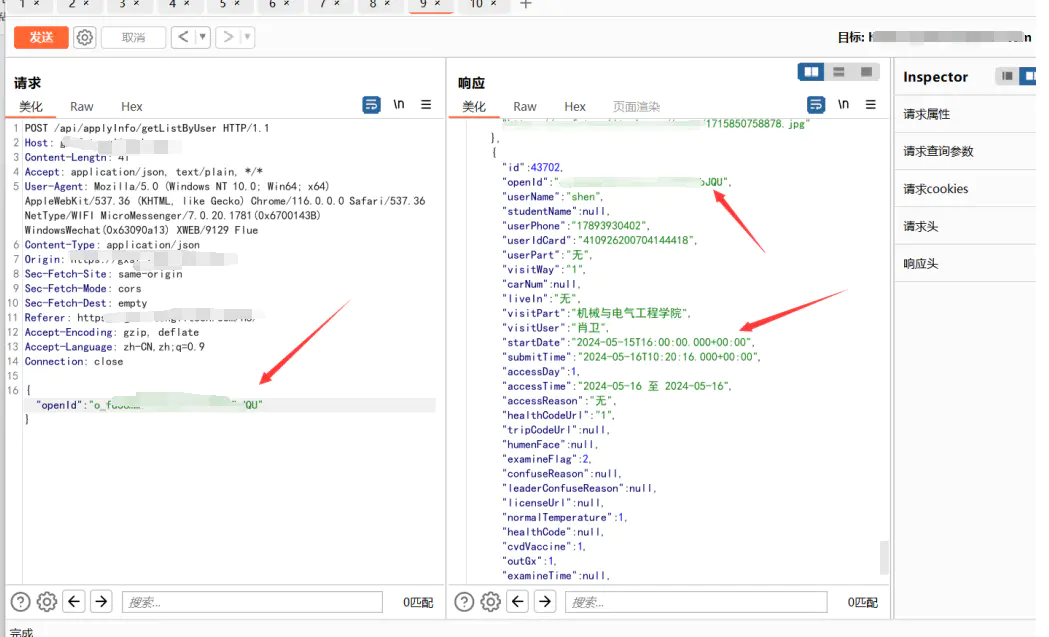Switch Inspector to the gray layout icon
The image size is (1049, 637).
pos(1007,76)
